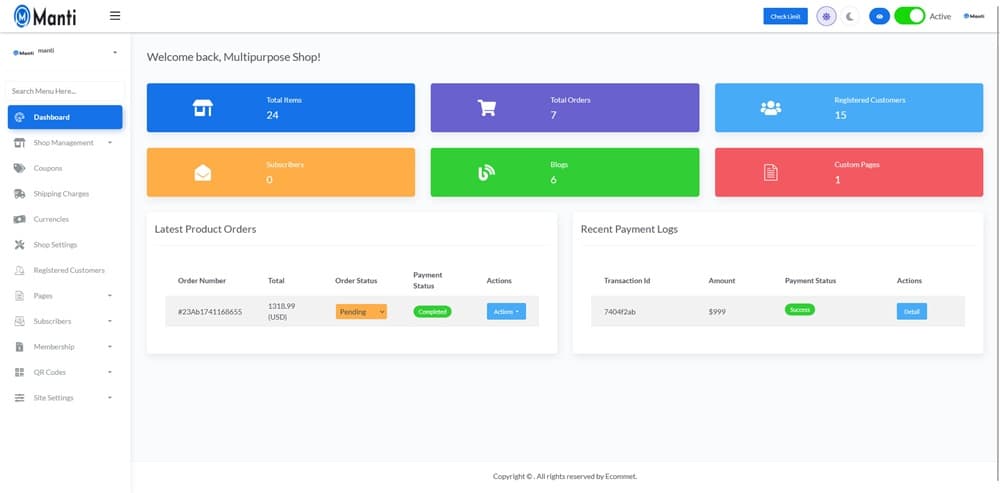The image size is (1000, 493).
Task: Click the hamburger menu icon
Action: [115, 16]
